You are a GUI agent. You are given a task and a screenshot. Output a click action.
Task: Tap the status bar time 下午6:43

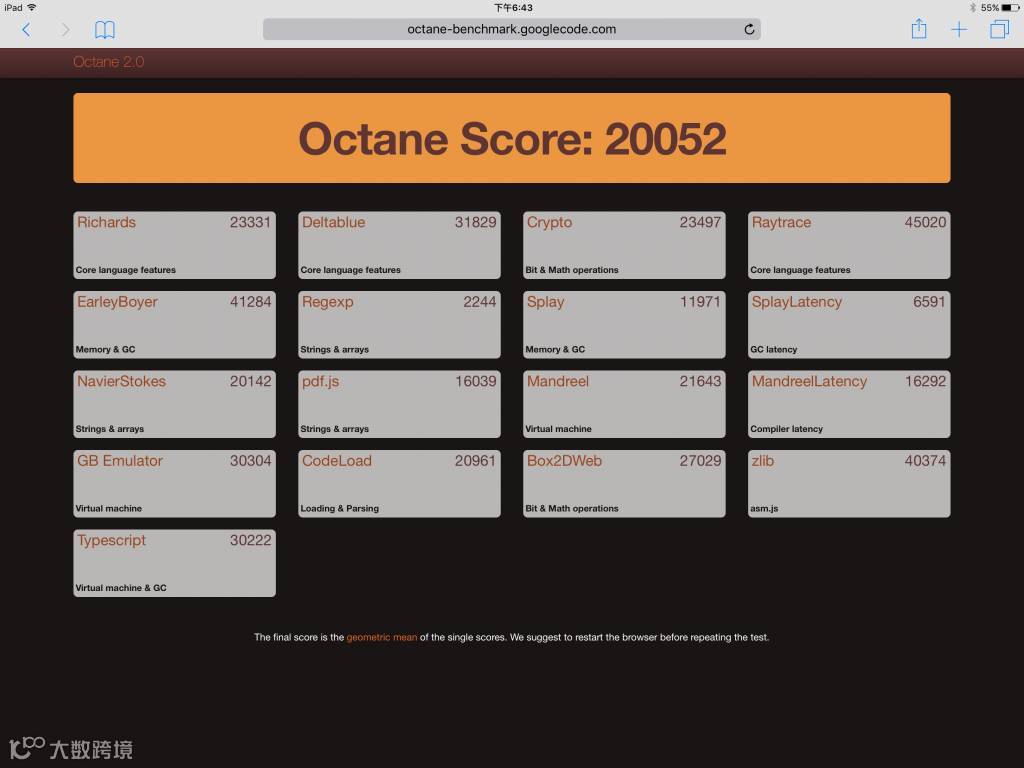513,8
